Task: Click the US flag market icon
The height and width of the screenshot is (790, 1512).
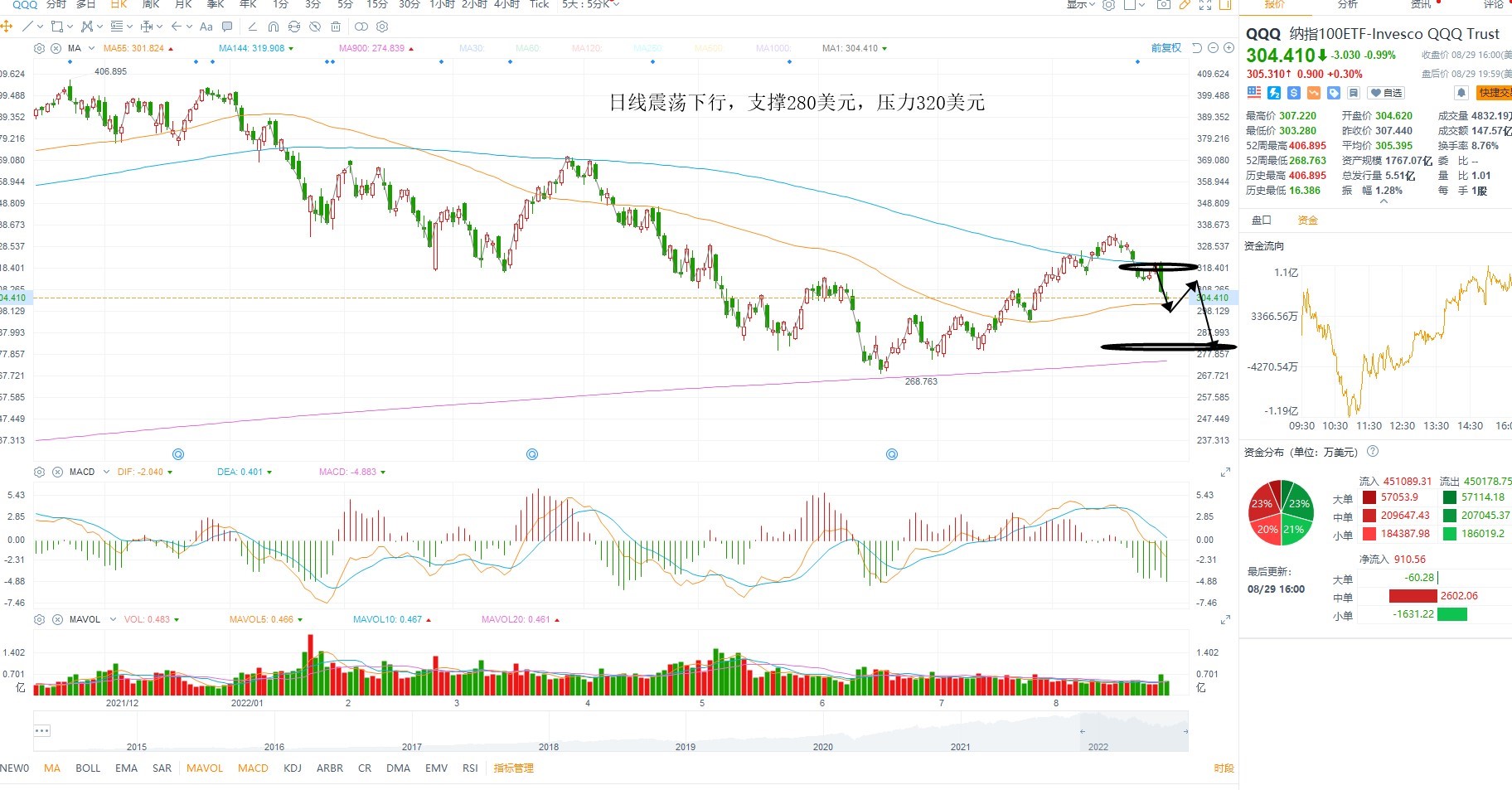Action: (1253, 93)
